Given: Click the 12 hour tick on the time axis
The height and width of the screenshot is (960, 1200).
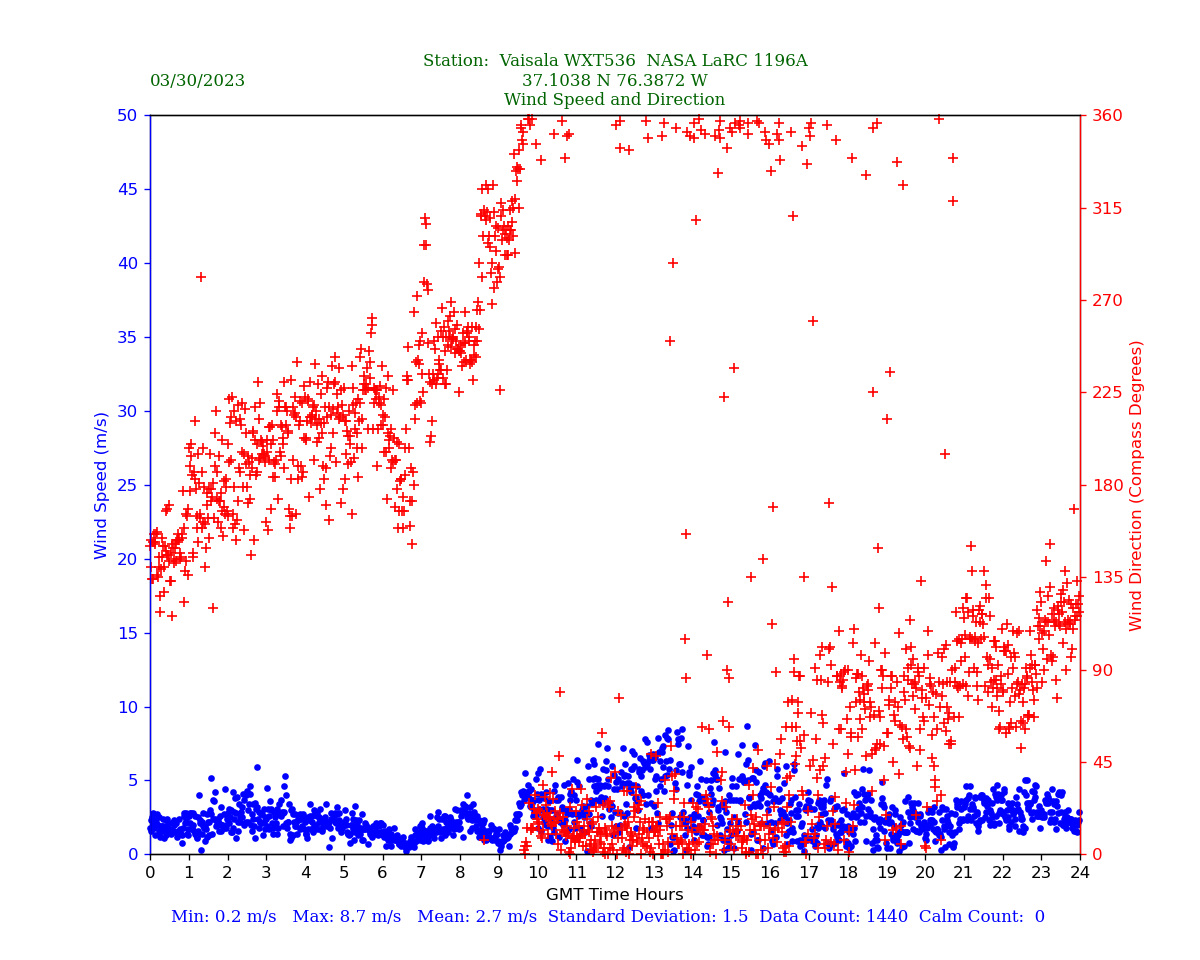Looking at the screenshot, I should [x=615, y=873].
